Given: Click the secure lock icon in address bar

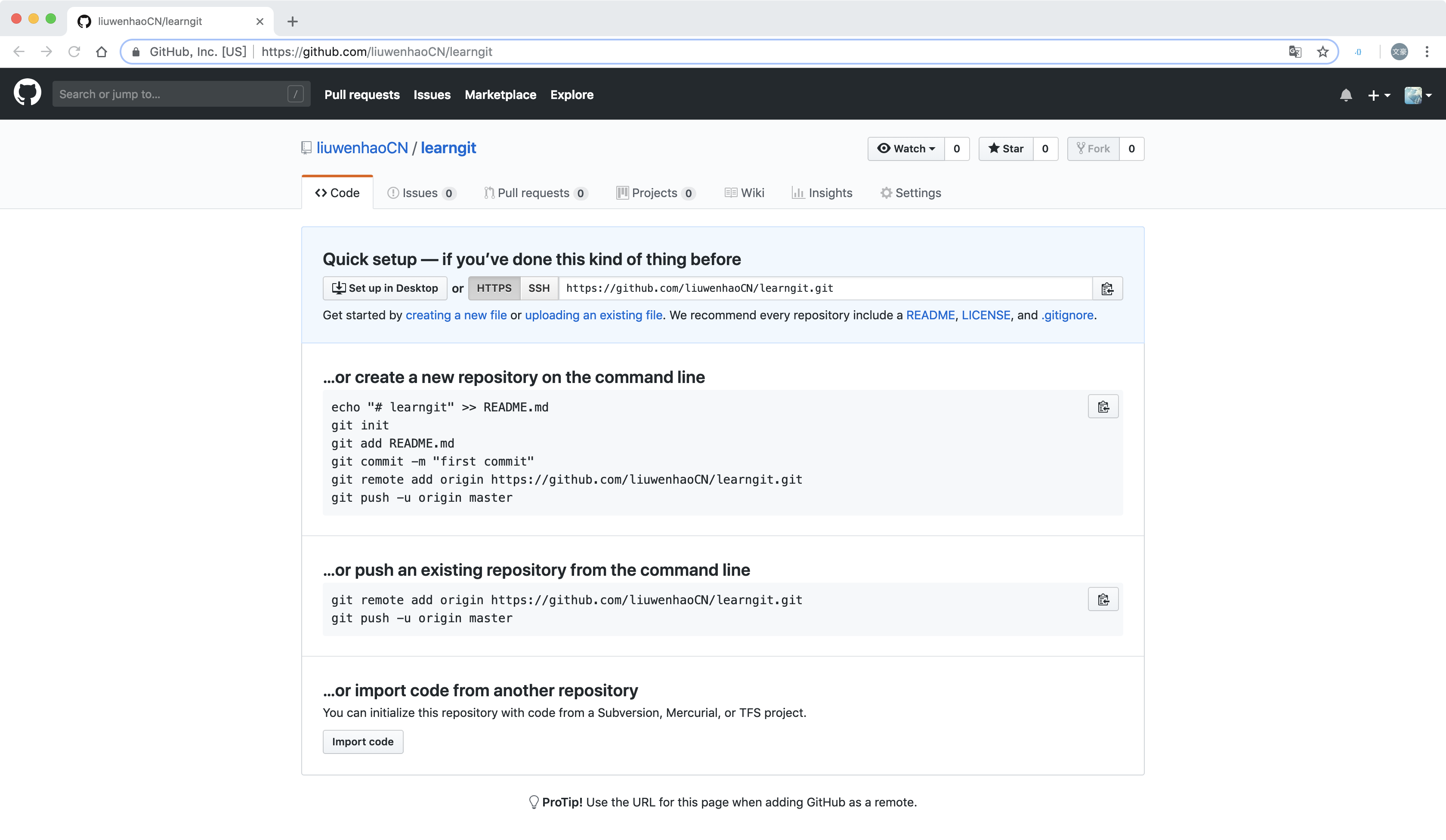Looking at the screenshot, I should pyautogui.click(x=136, y=52).
